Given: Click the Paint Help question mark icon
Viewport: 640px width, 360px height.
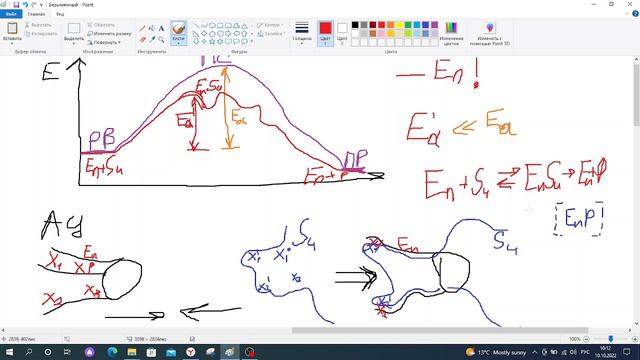Looking at the screenshot, I should click(635, 14).
